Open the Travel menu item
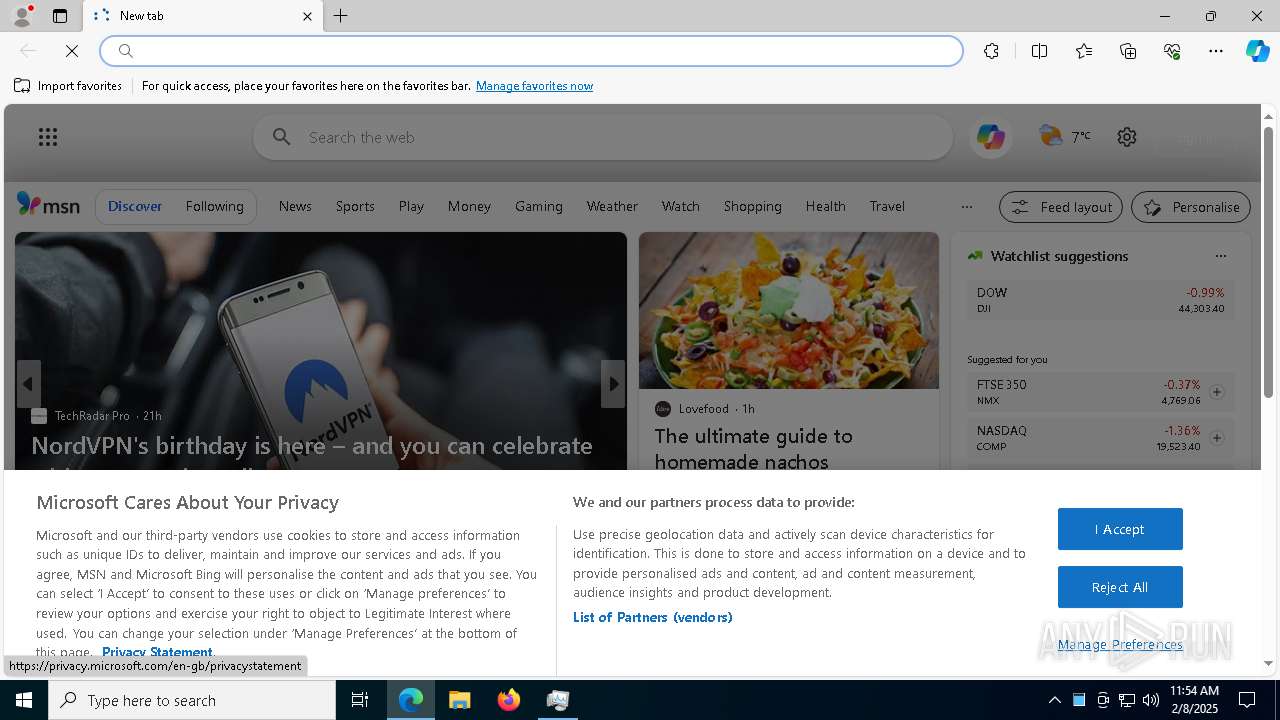 click(x=887, y=206)
